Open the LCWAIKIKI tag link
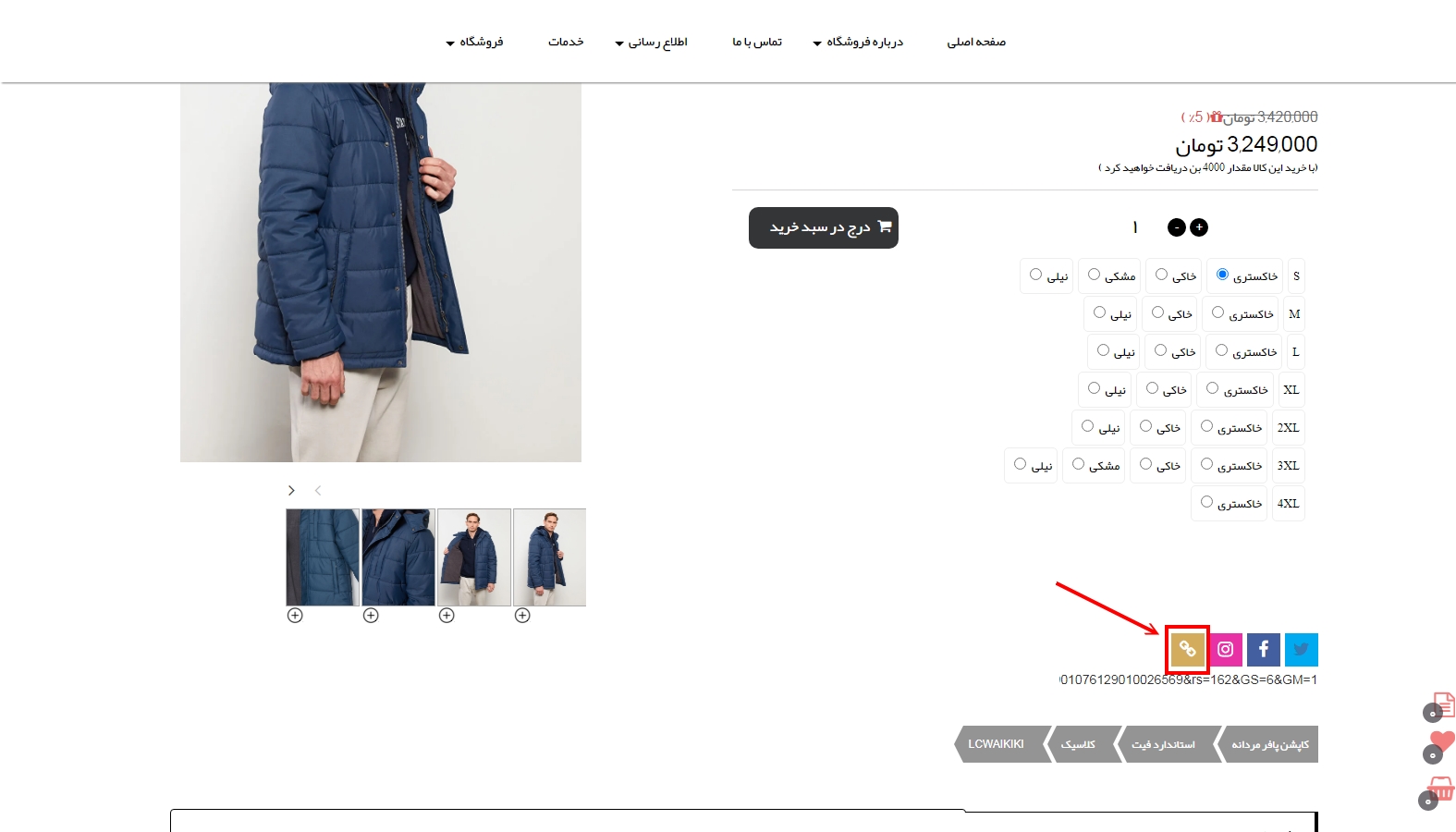The height and width of the screenshot is (832, 1456). point(997,744)
